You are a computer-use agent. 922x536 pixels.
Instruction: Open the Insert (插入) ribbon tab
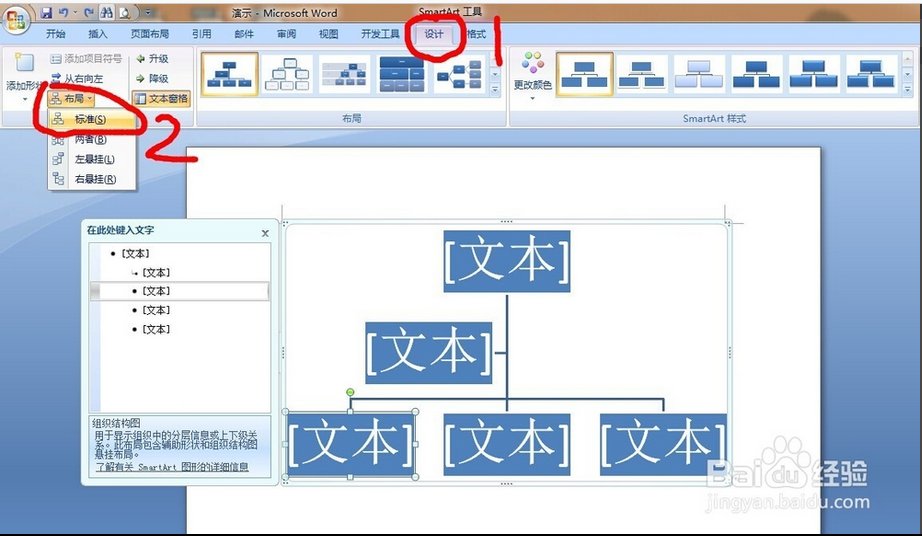[97, 34]
